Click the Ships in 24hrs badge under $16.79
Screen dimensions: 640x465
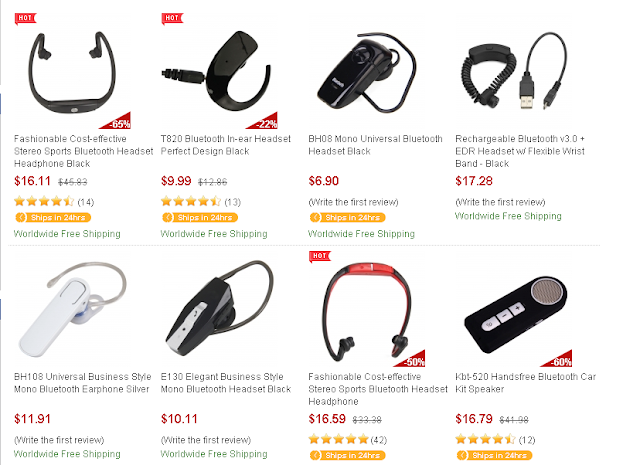495,455
